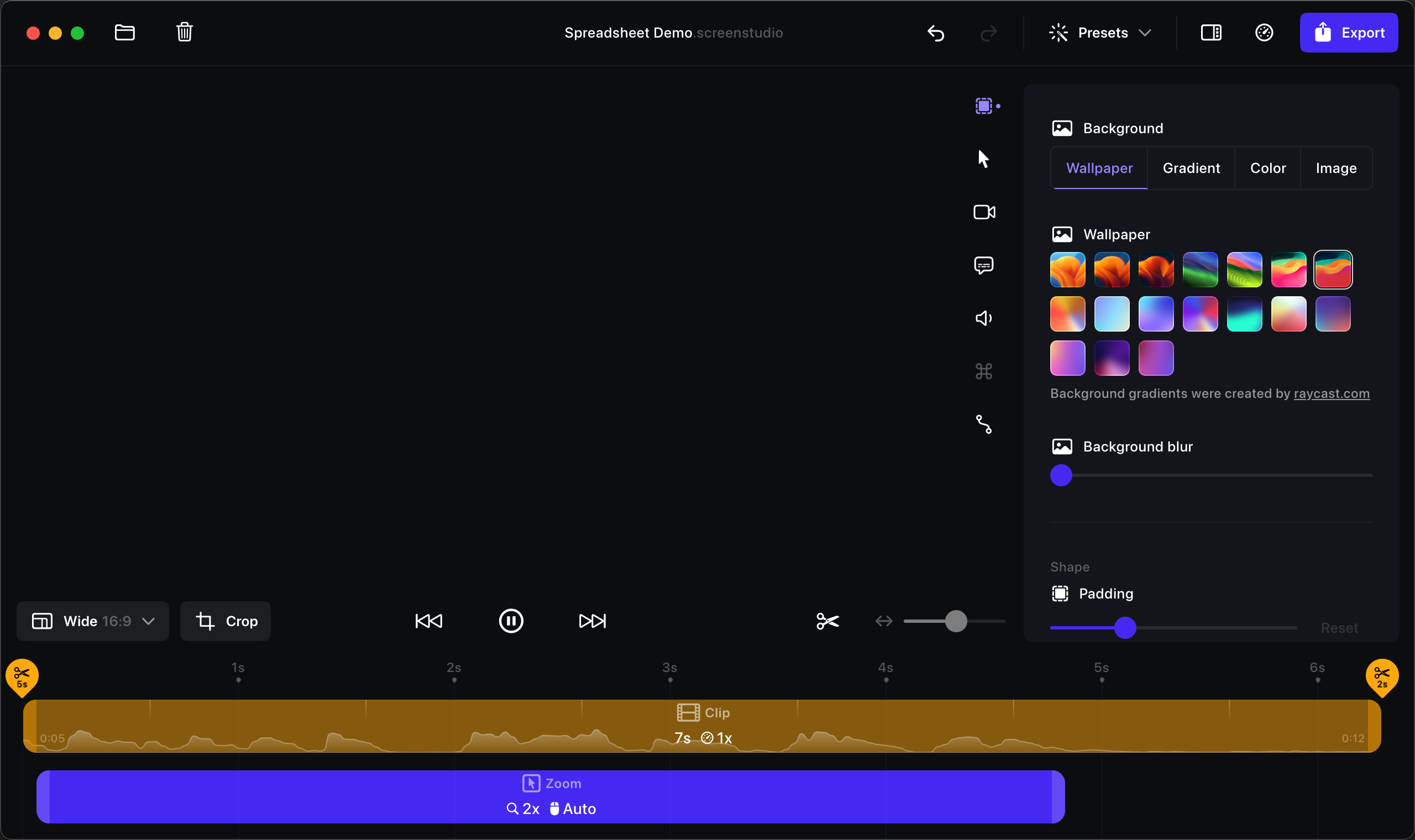This screenshot has width=1415, height=840.
Task: Open the raycast.com link
Action: point(1331,393)
